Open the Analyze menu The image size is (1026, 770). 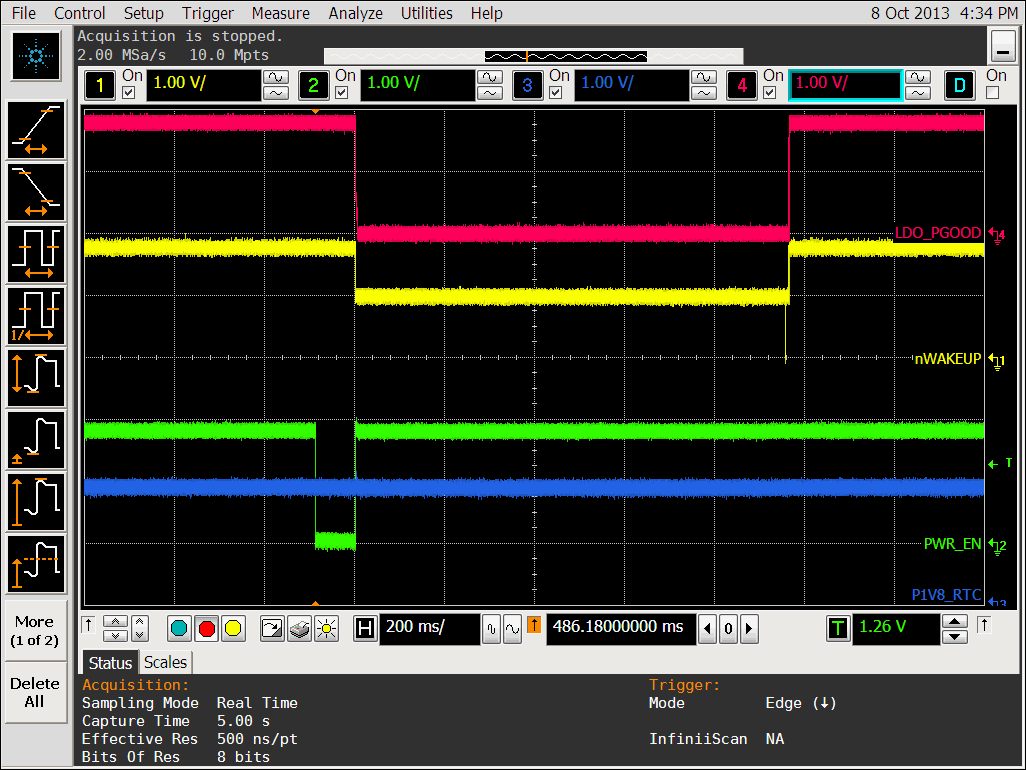pyautogui.click(x=355, y=13)
